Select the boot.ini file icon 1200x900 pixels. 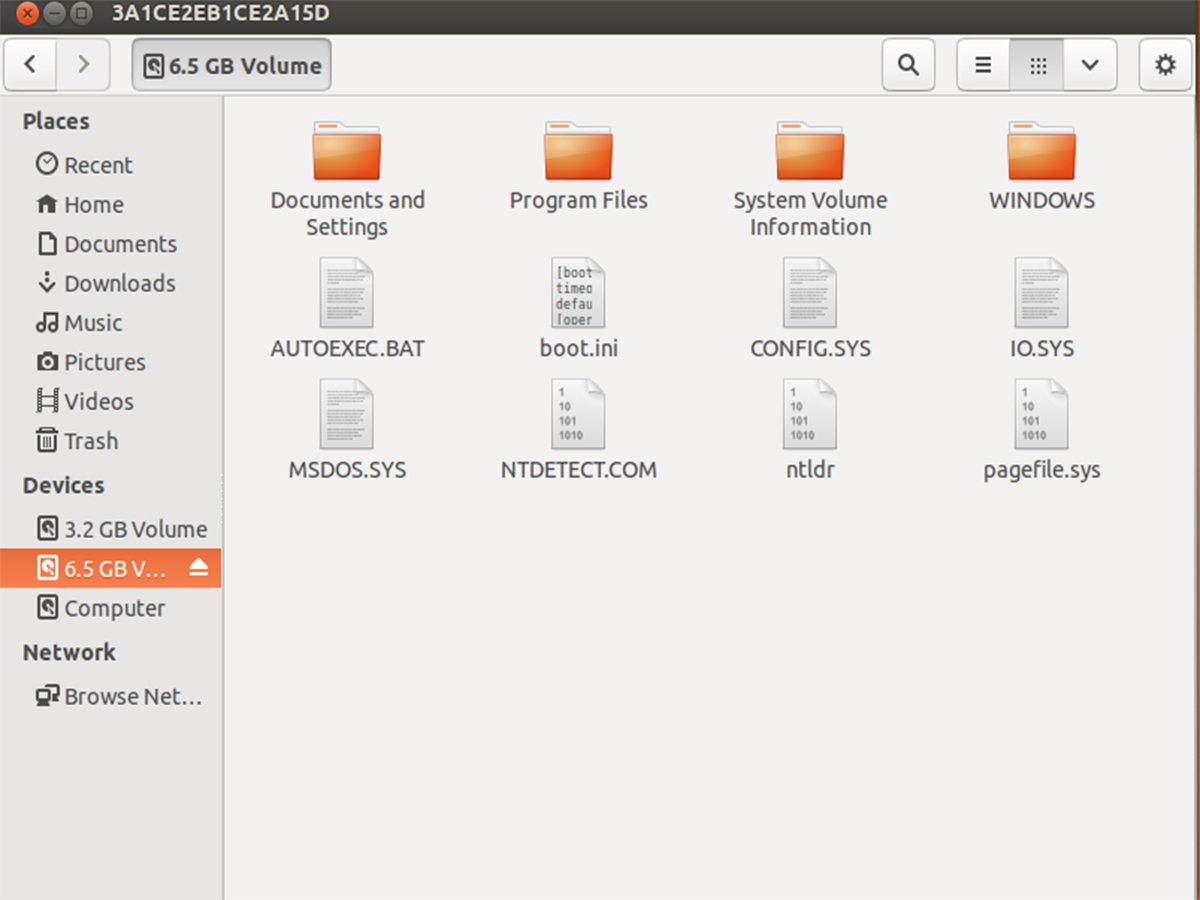pos(579,293)
